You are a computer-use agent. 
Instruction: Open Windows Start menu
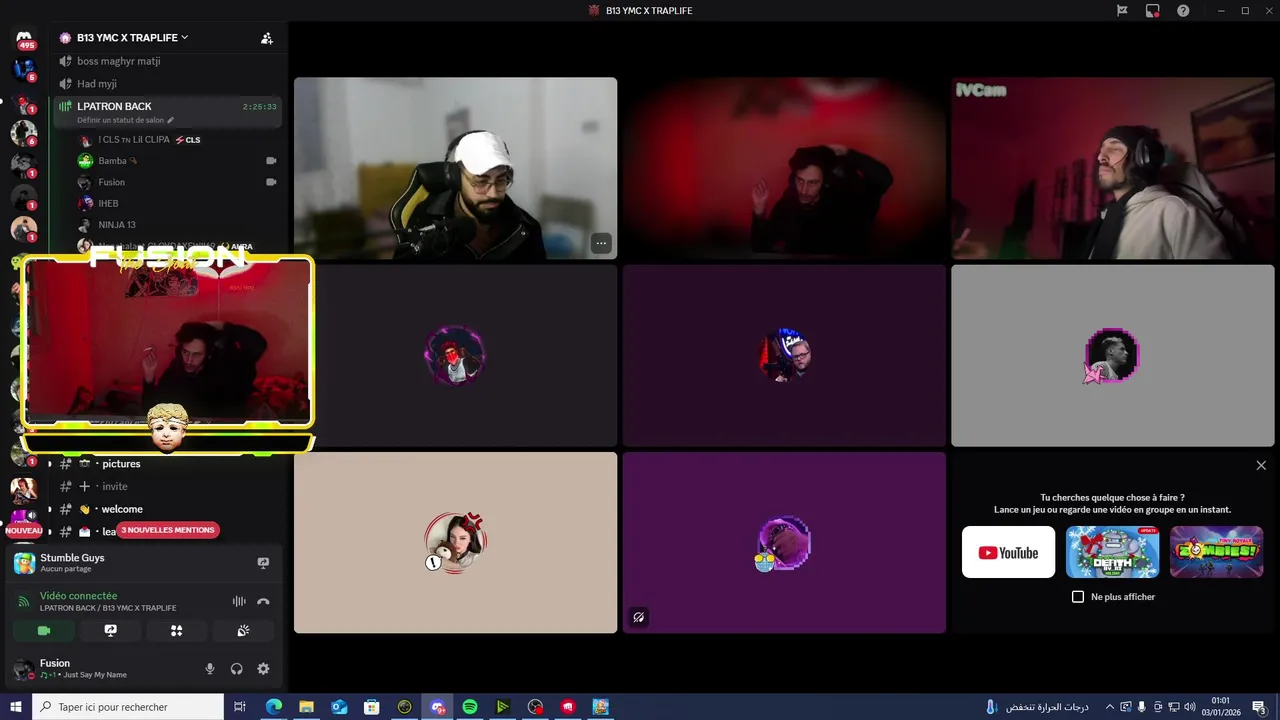point(16,707)
